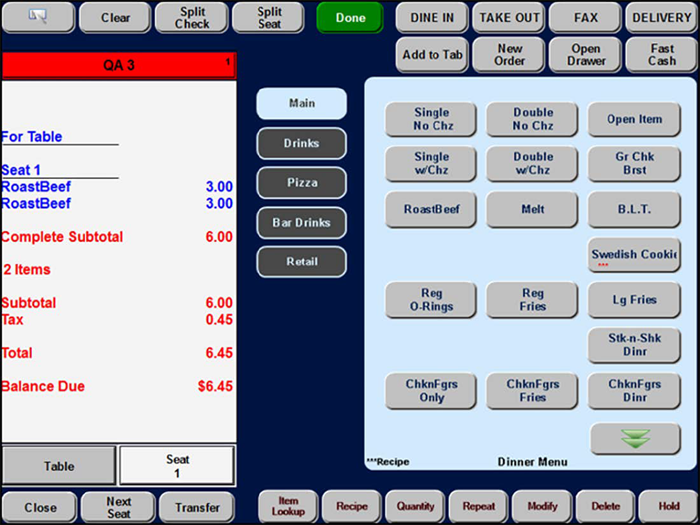The width and height of the screenshot is (700, 525).
Task: Open the Pizza category
Action: (301, 183)
